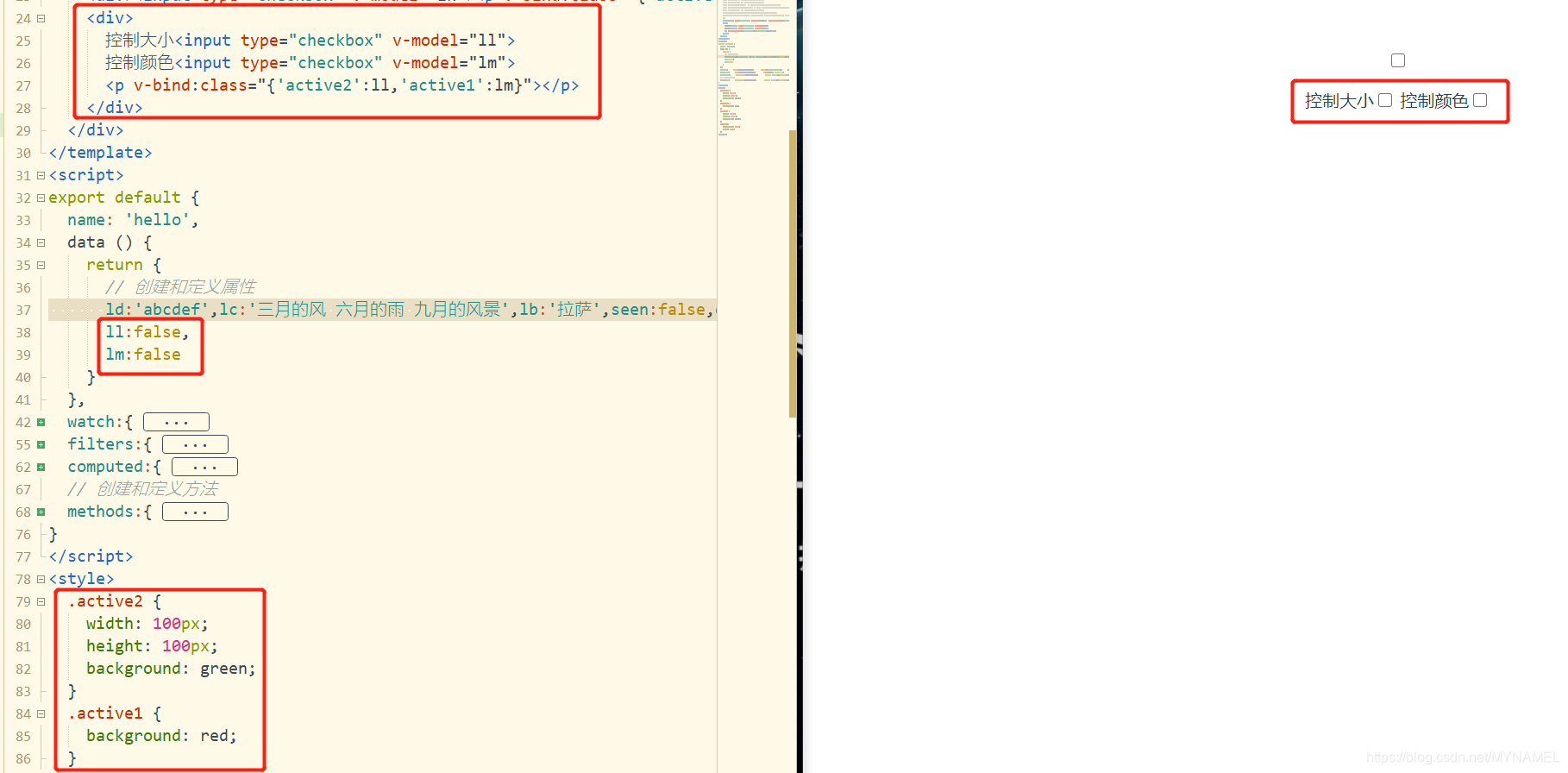Click the v-bind:class attribute on line 27
This screenshot has height=773, width=1568.
[x=332, y=85]
